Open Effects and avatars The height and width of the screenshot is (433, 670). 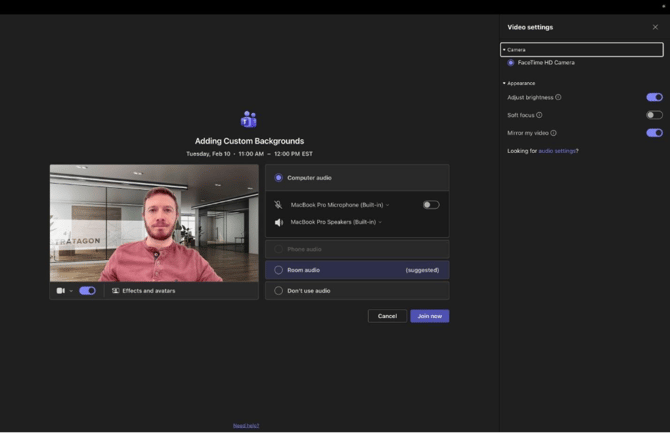[x=144, y=291]
